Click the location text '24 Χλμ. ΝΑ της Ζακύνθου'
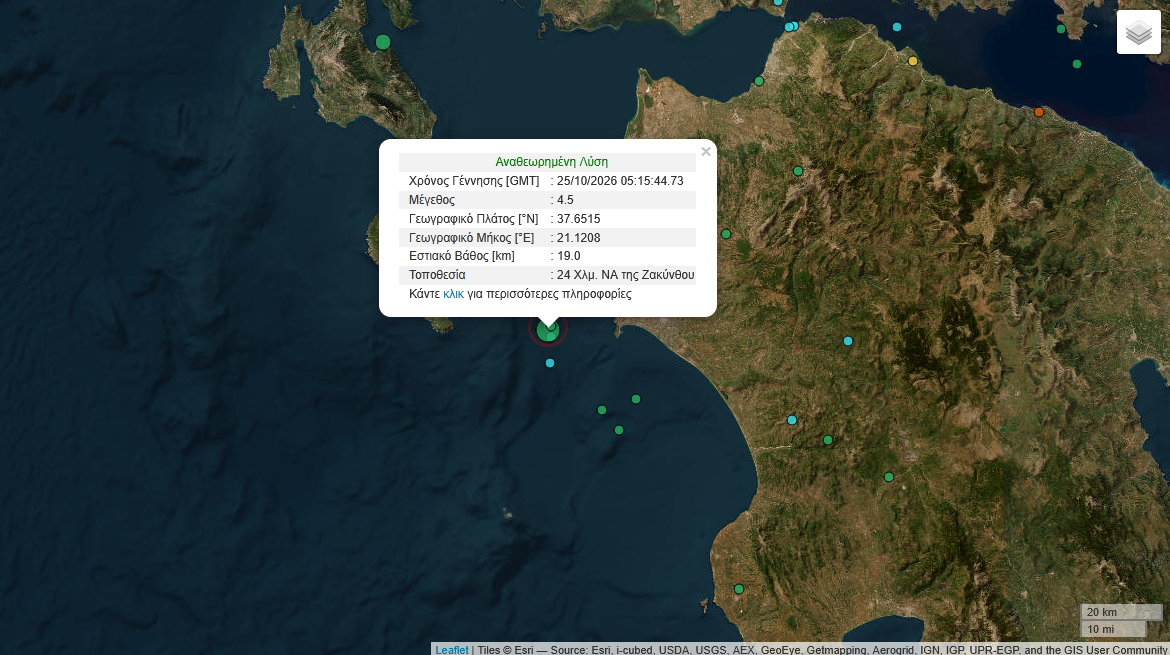This screenshot has height=655, width=1170. point(625,275)
